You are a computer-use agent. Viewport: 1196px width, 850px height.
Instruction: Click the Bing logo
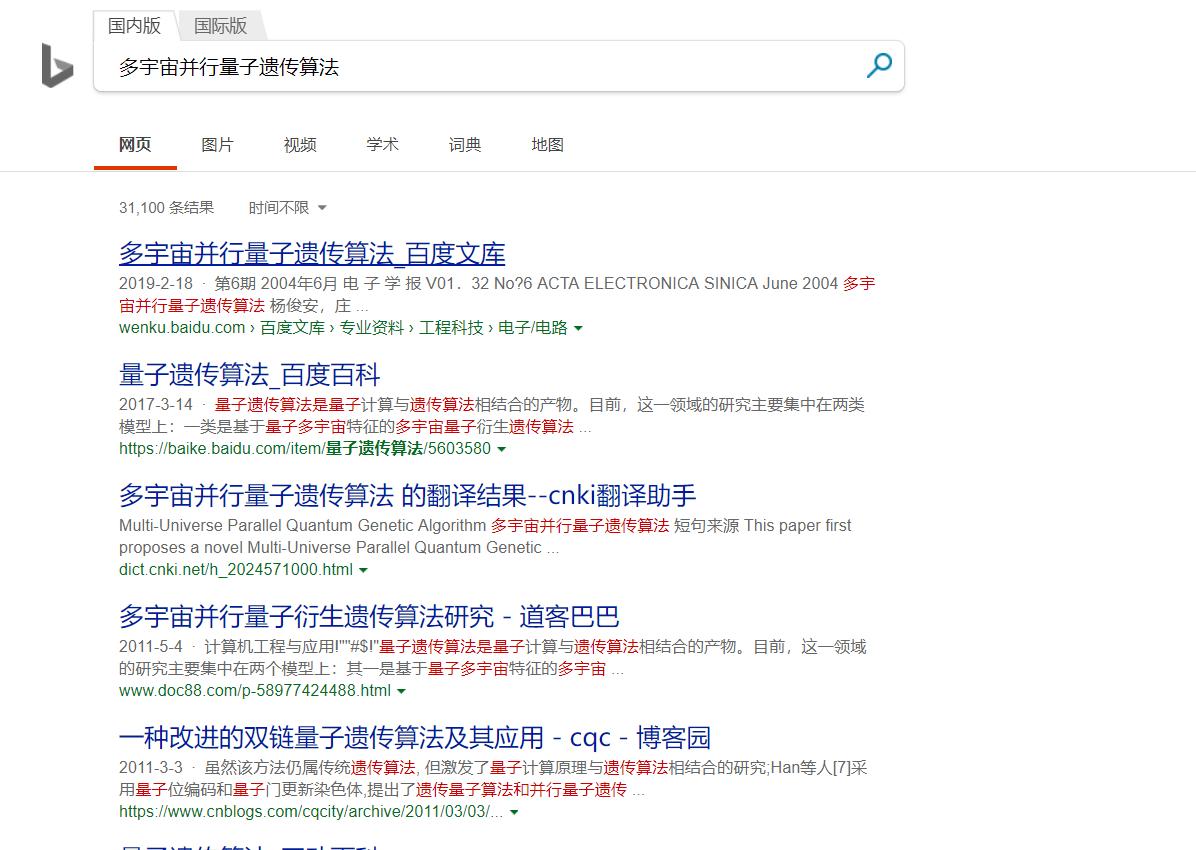tap(55, 68)
